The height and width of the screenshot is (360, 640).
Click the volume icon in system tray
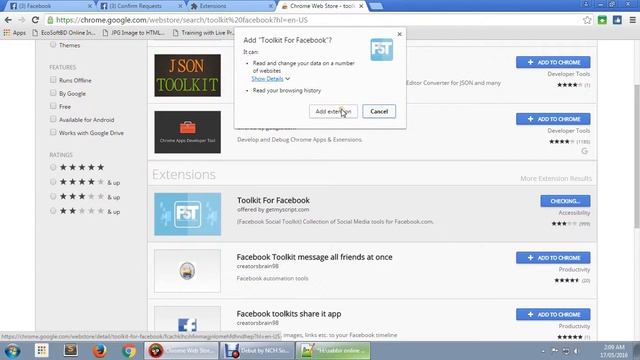coord(576,351)
